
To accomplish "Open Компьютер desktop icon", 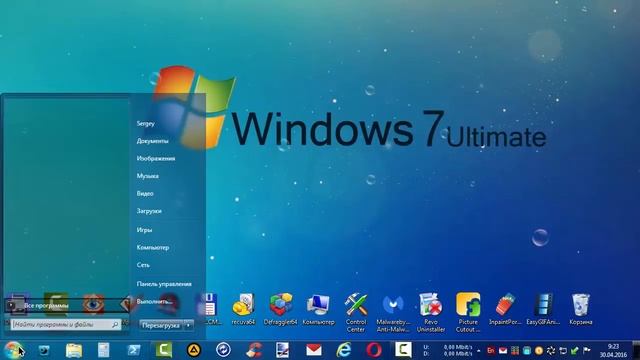I will point(318,309).
